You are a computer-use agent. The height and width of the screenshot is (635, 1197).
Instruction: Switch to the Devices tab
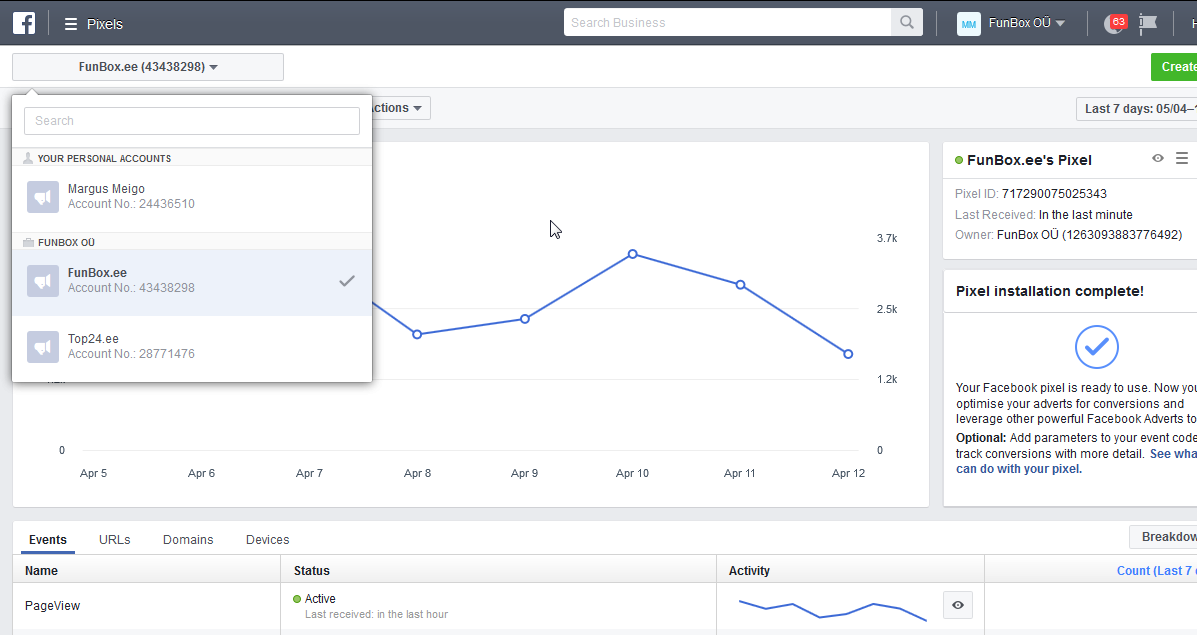(267, 540)
